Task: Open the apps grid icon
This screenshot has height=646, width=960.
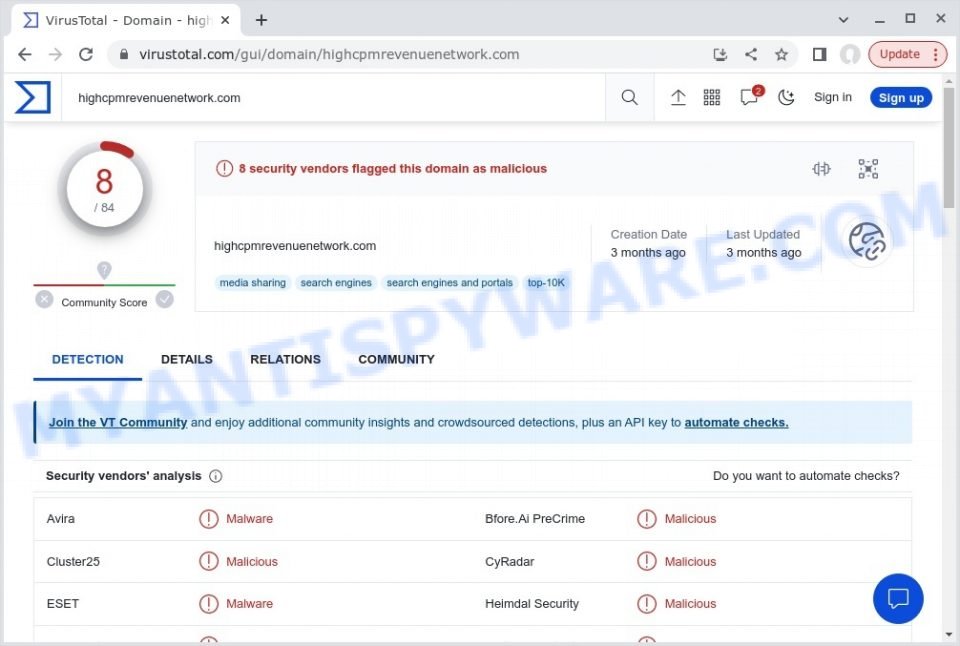Action: click(x=711, y=97)
